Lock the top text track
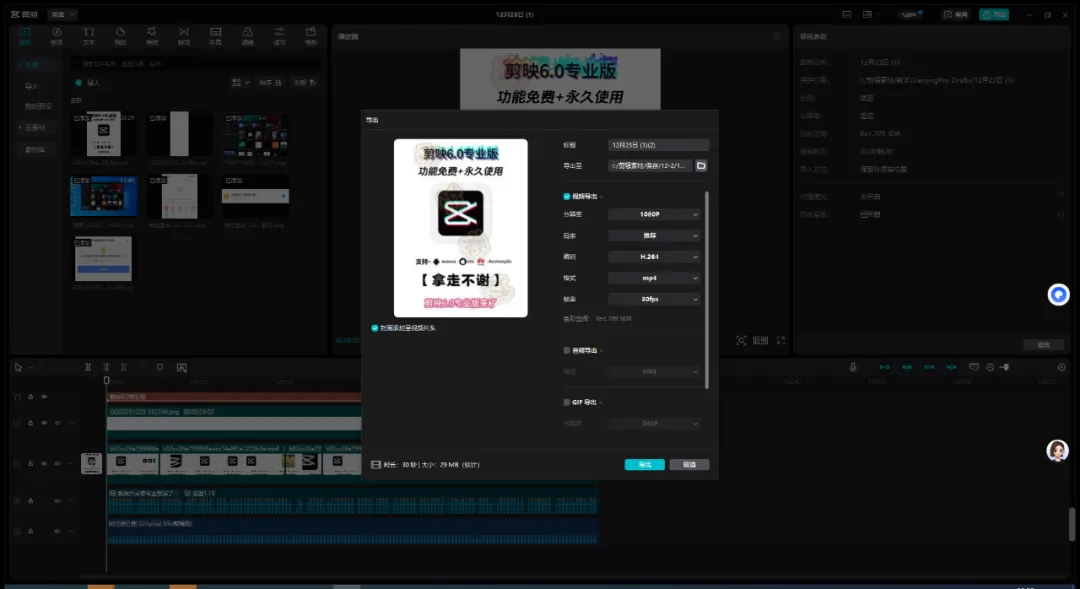 pyautogui.click(x=30, y=397)
